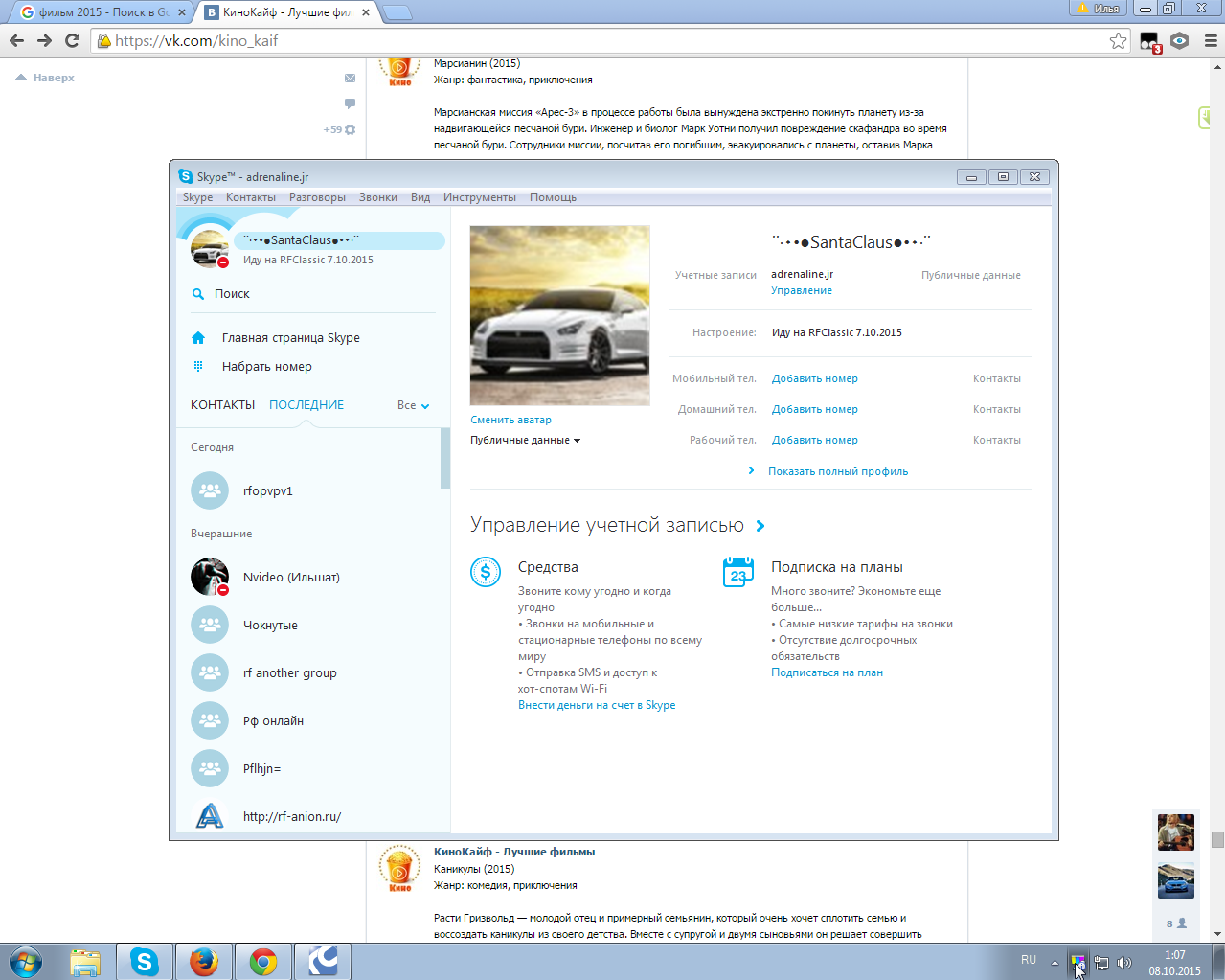Open Skype home page house icon
Image resolution: width=1225 pixels, height=980 pixels.
[198, 338]
